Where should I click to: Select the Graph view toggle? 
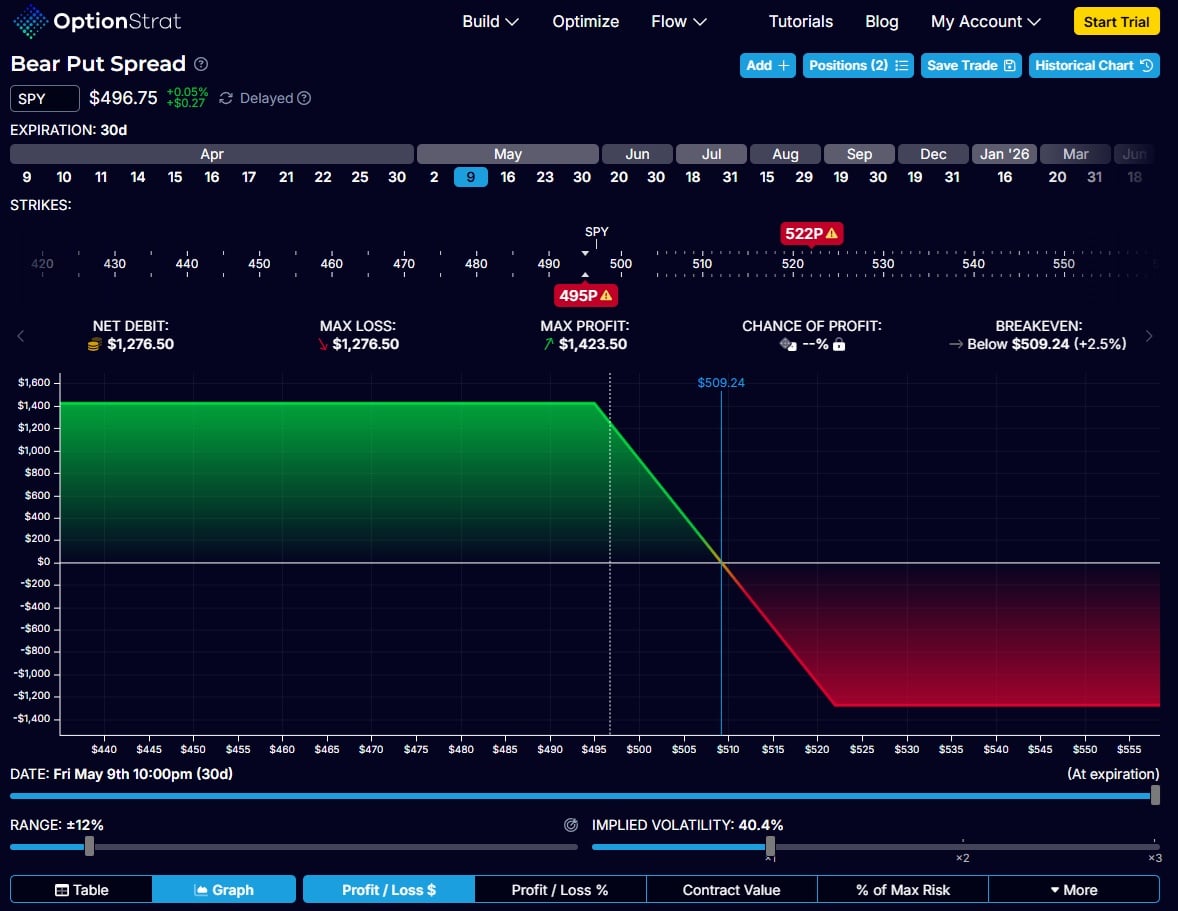point(224,889)
